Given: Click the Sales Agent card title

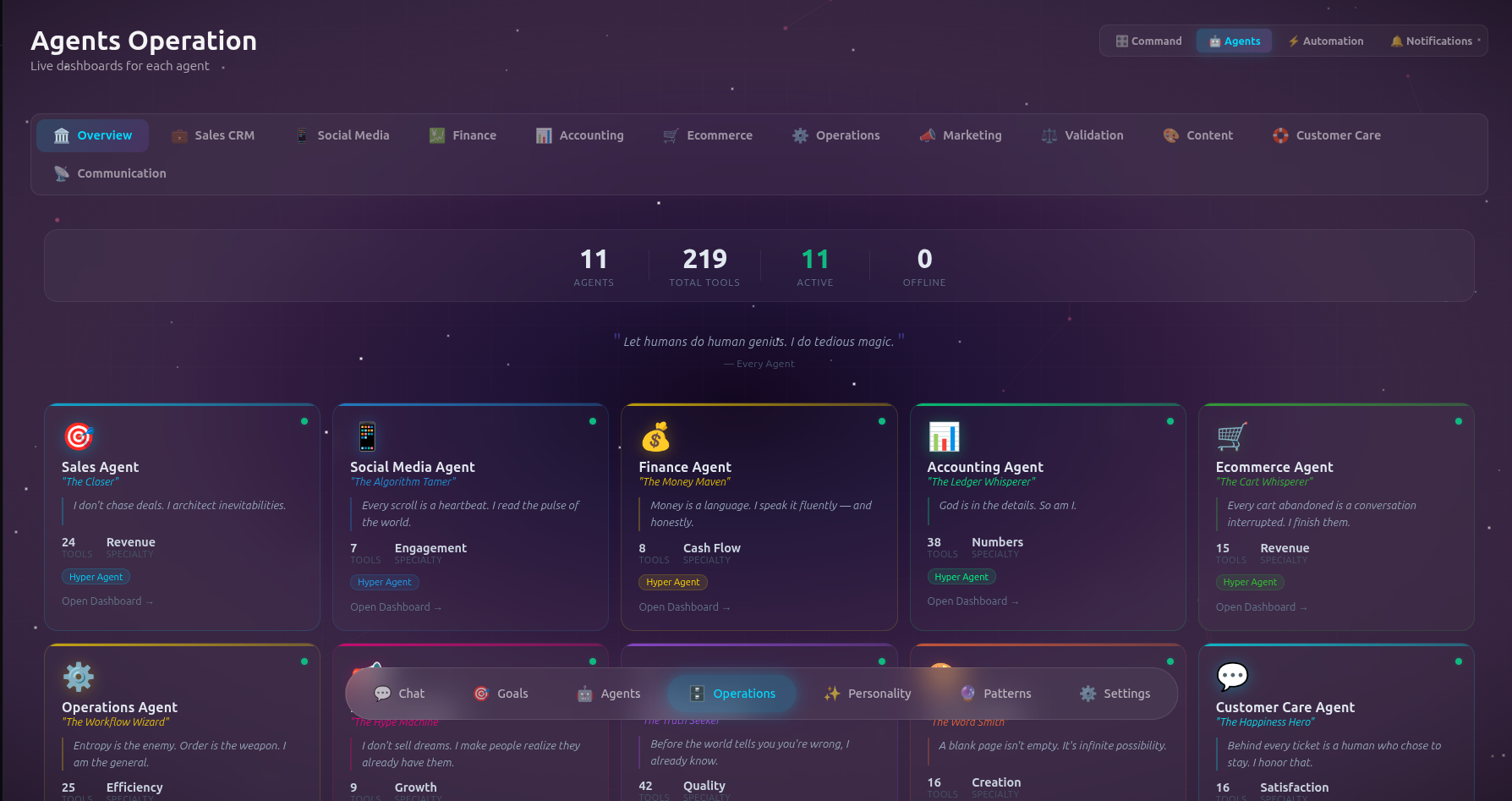Looking at the screenshot, I should coord(100,467).
